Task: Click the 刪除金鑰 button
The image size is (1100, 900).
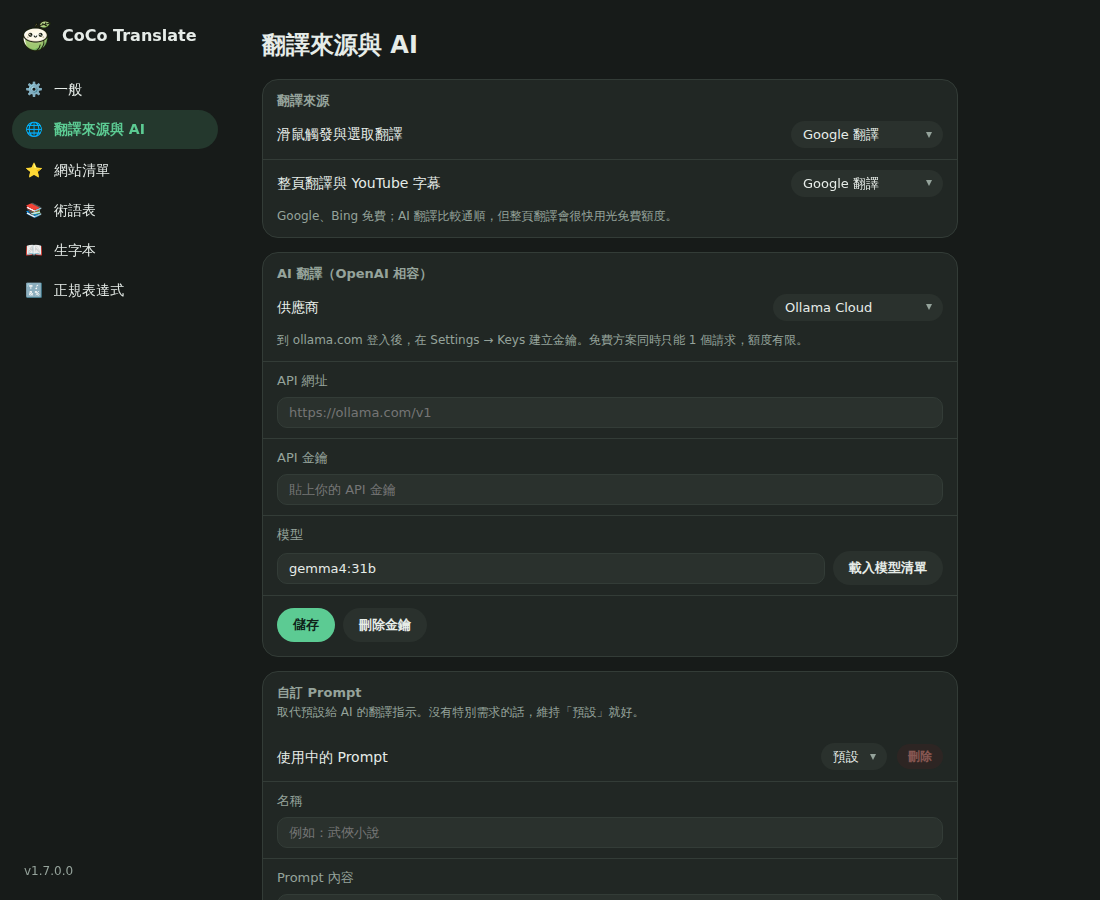Action: coord(384,624)
